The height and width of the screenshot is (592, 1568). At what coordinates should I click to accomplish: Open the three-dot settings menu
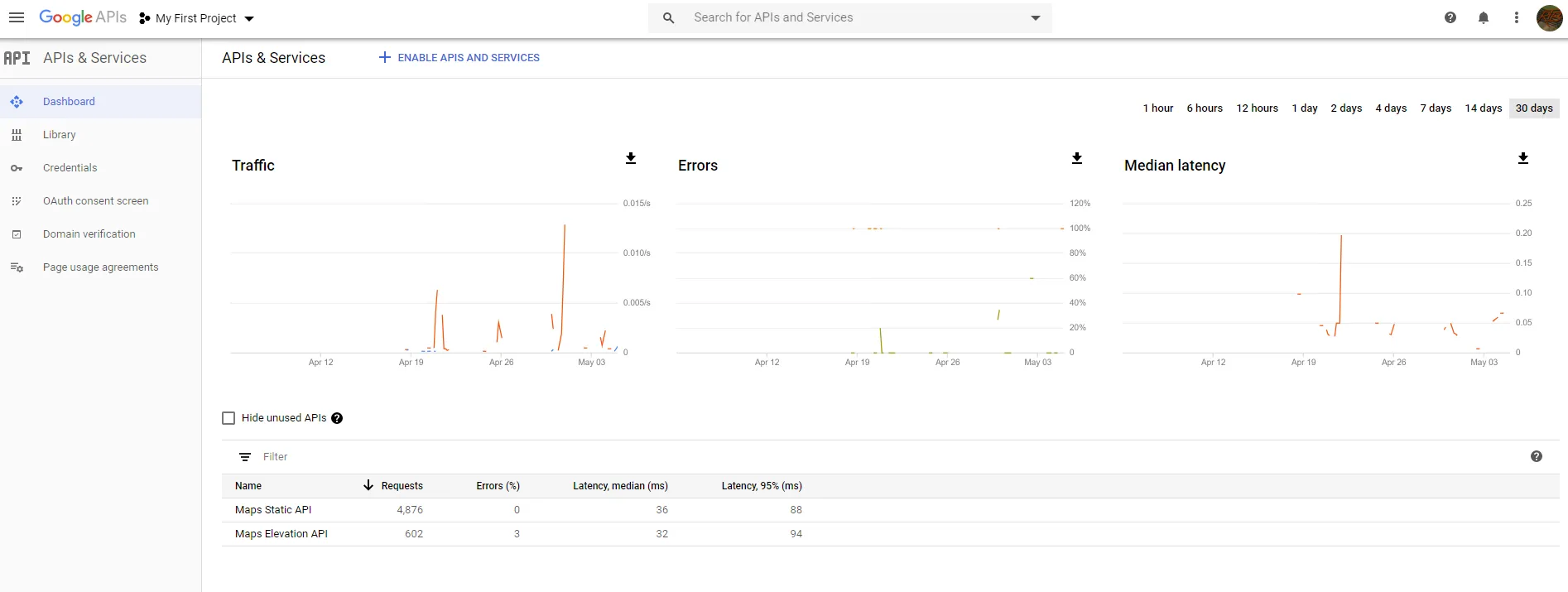[1517, 17]
